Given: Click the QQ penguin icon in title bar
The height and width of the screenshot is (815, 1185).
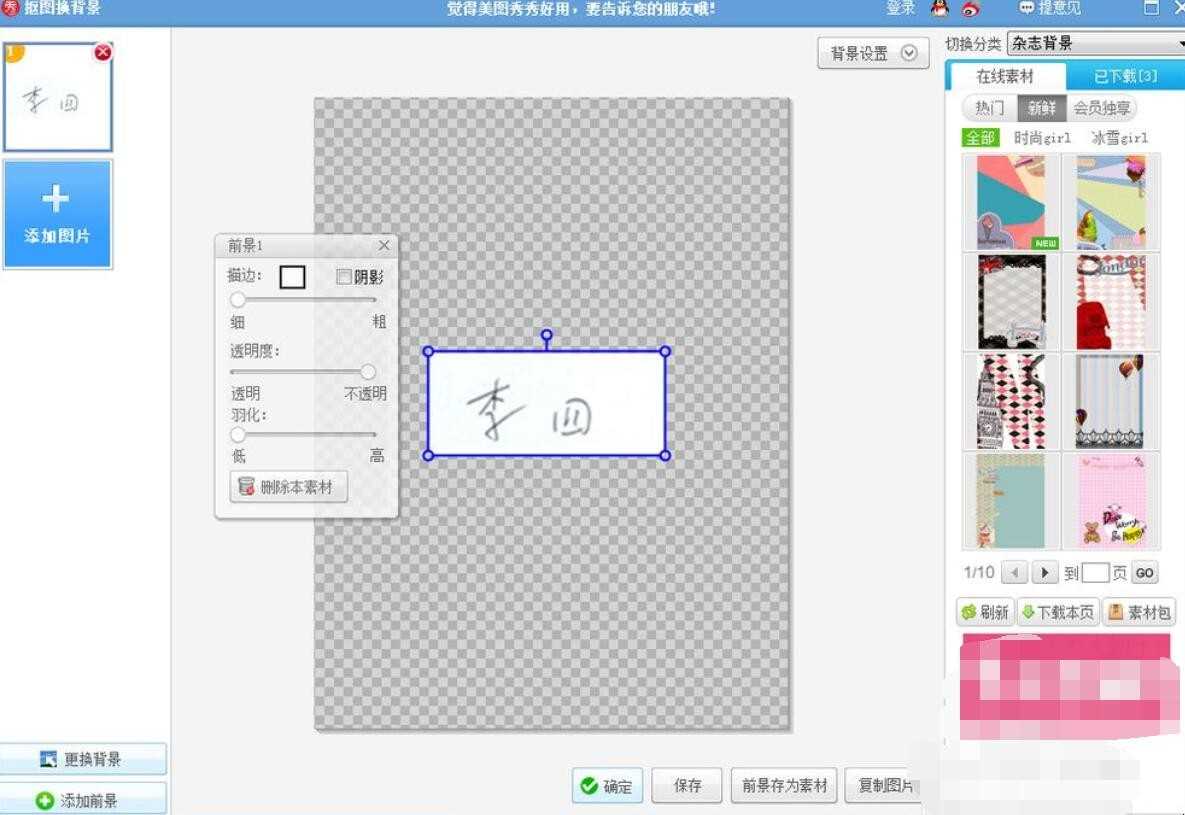Looking at the screenshot, I should 939,8.
